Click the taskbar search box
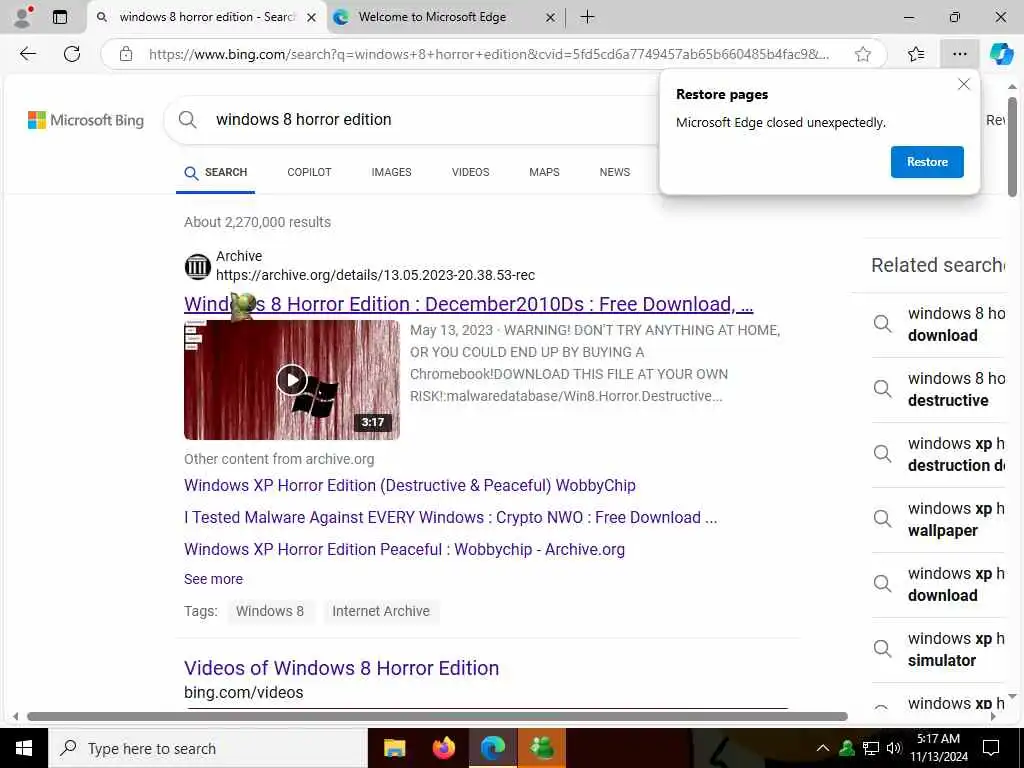The image size is (1024, 768). (208, 748)
